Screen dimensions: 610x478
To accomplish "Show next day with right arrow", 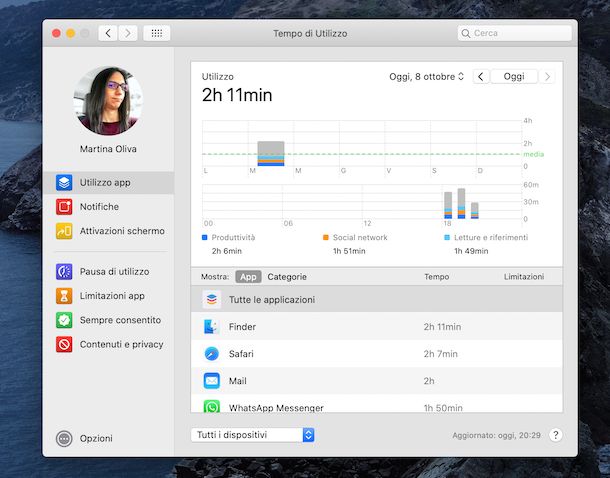I will [547, 77].
